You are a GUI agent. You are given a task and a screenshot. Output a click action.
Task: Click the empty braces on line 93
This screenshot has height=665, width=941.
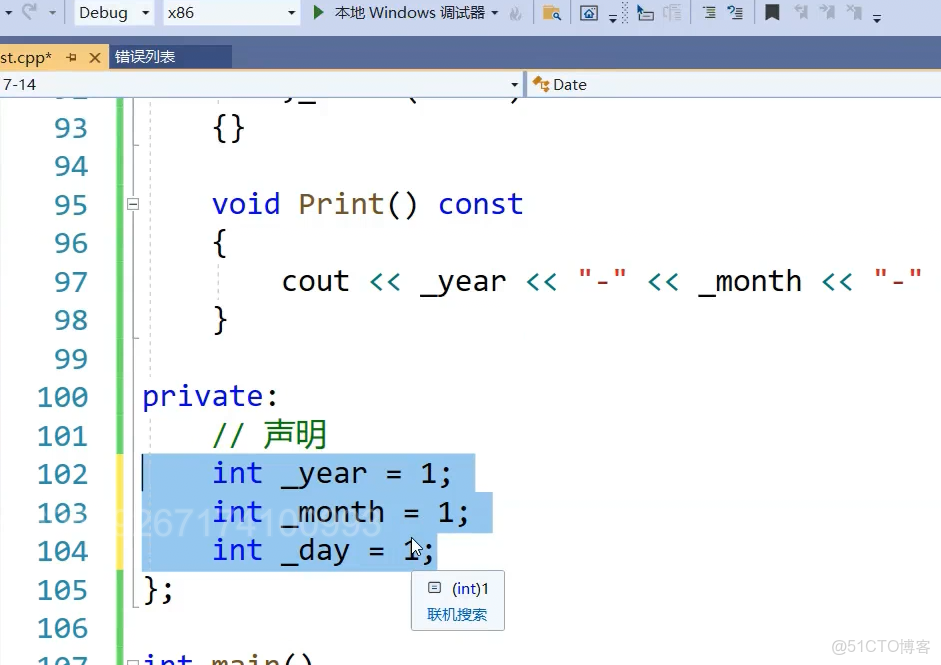229,128
